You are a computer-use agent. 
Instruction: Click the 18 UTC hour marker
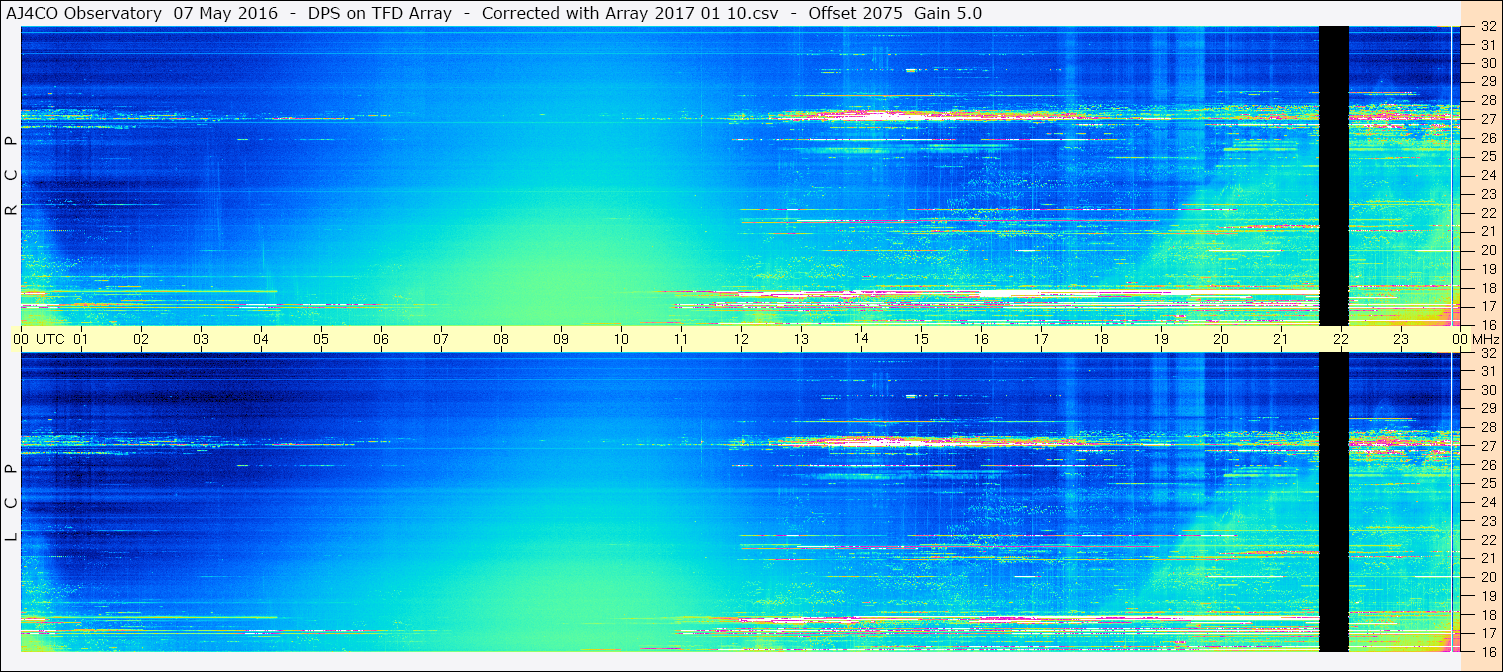click(1101, 339)
